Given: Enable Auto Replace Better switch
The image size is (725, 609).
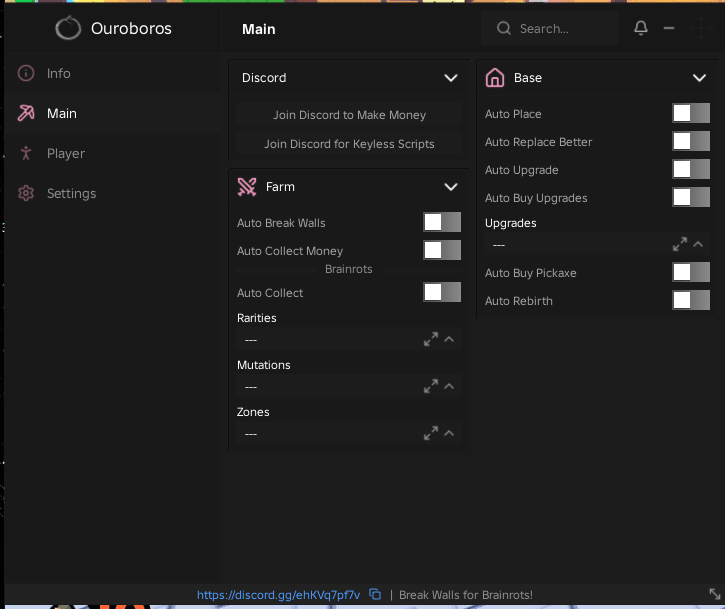Looking at the screenshot, I should [691, 141].
